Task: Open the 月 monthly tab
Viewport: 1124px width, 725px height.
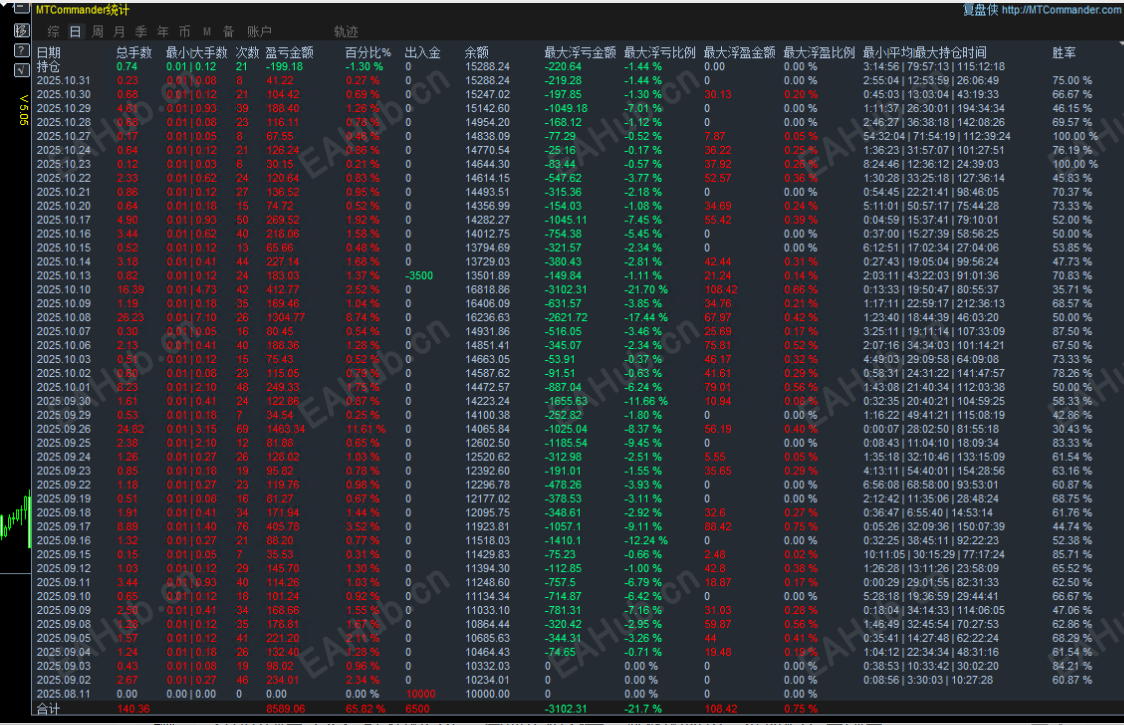Action: (119, 32)
